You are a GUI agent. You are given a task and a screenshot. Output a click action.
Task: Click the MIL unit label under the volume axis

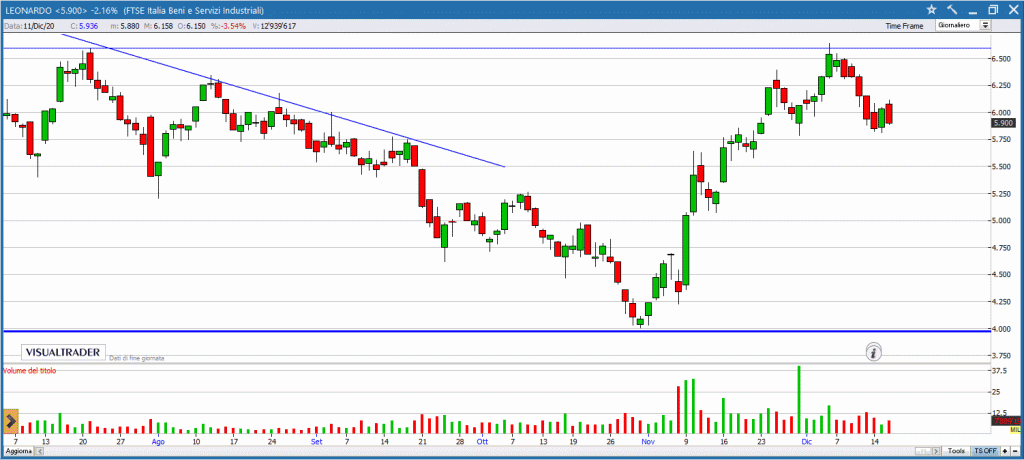pyautogui.click(x=1016, y=430)
